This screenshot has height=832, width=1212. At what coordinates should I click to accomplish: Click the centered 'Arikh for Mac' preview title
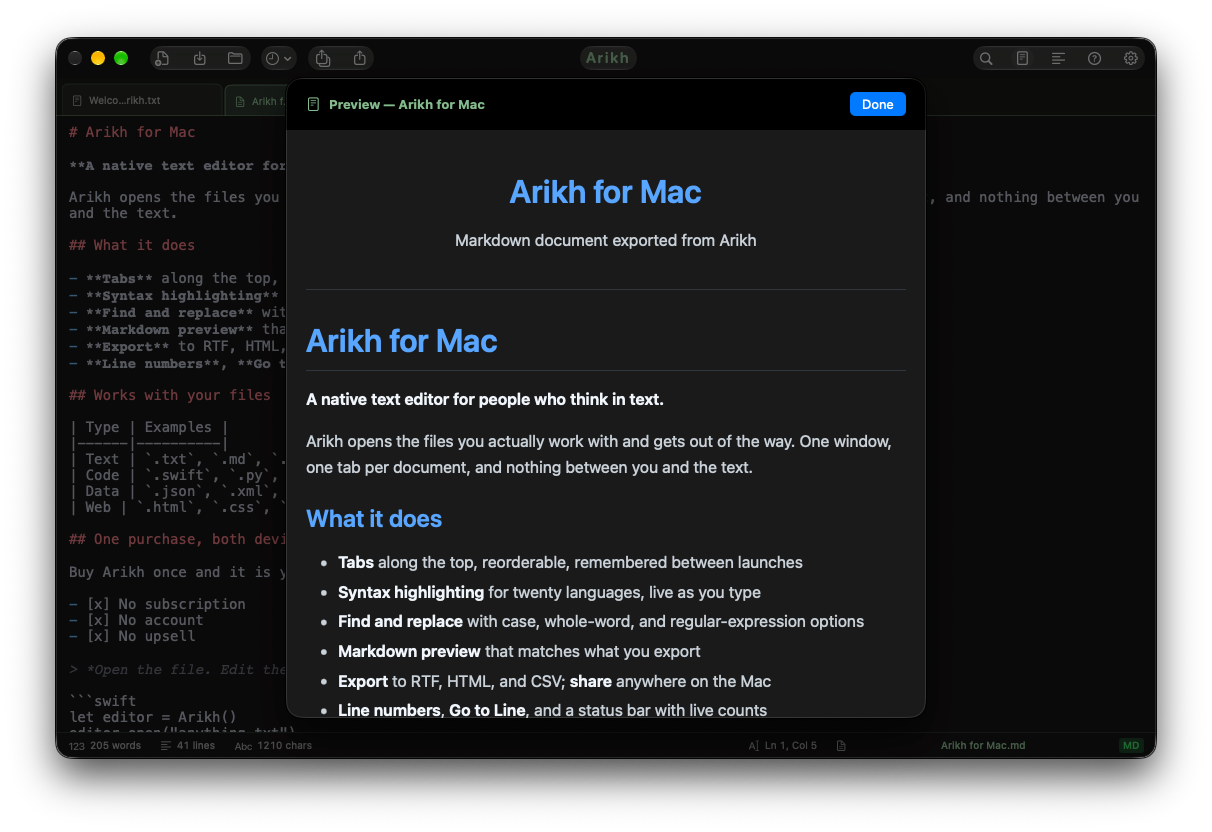605,192
